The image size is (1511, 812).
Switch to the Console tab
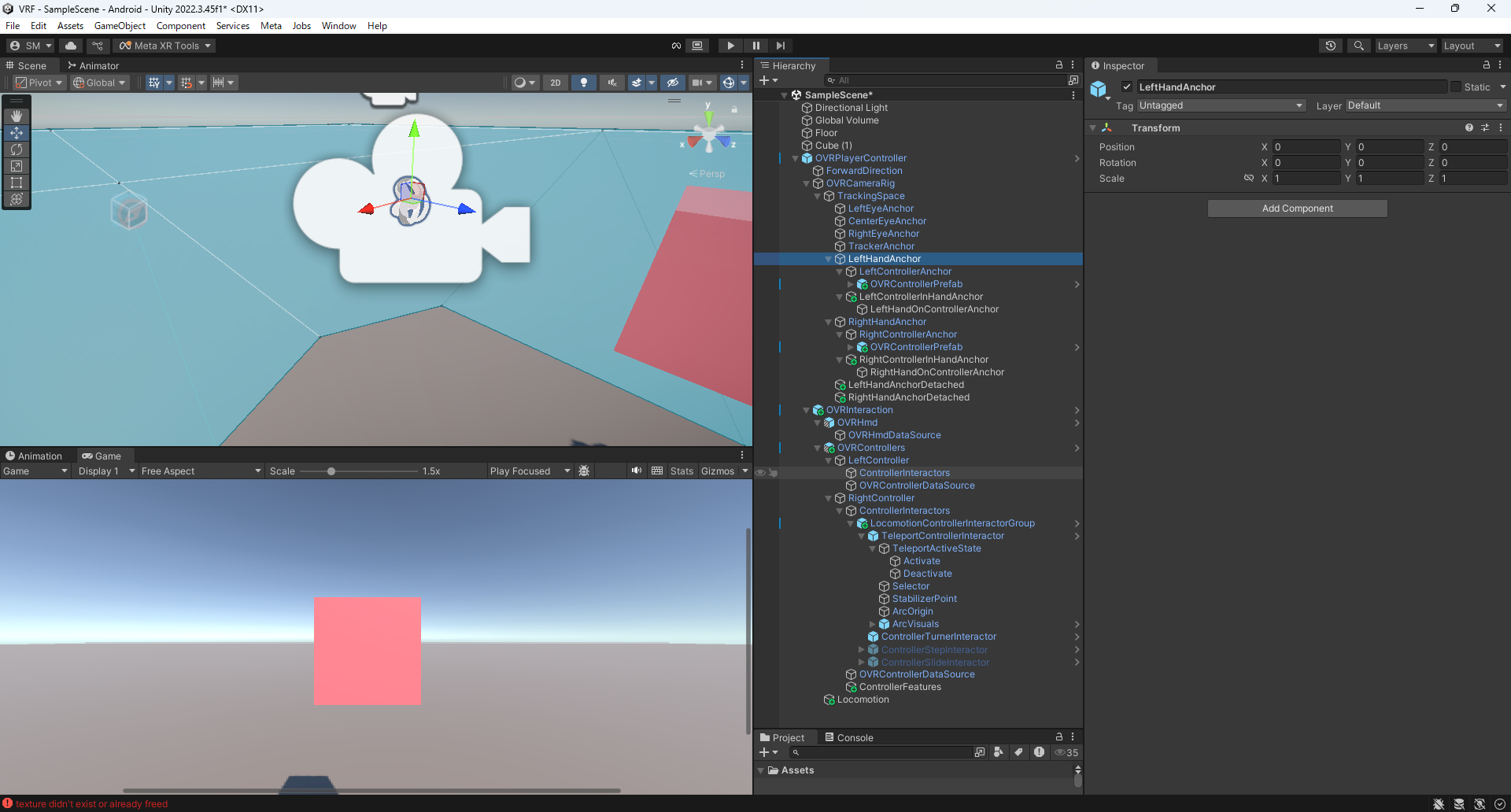coord(849,738)
